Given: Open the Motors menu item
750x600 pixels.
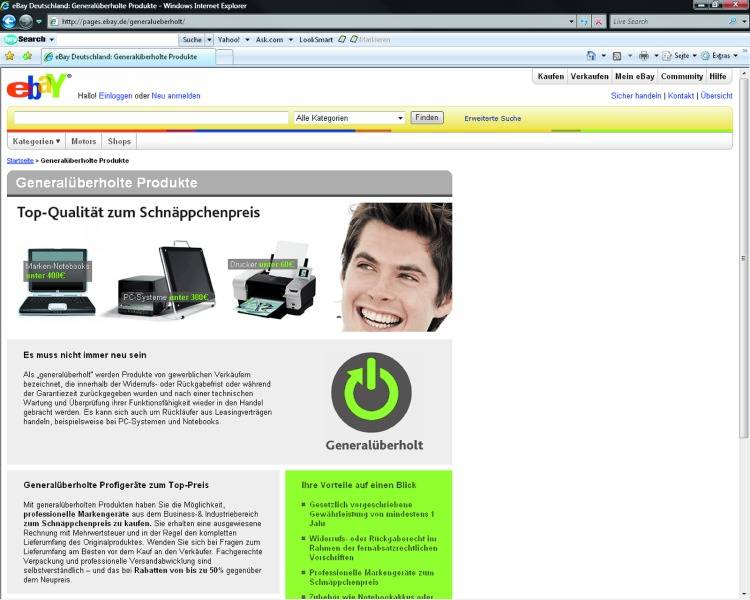Looking at the screenshot, I should point(84,141).
